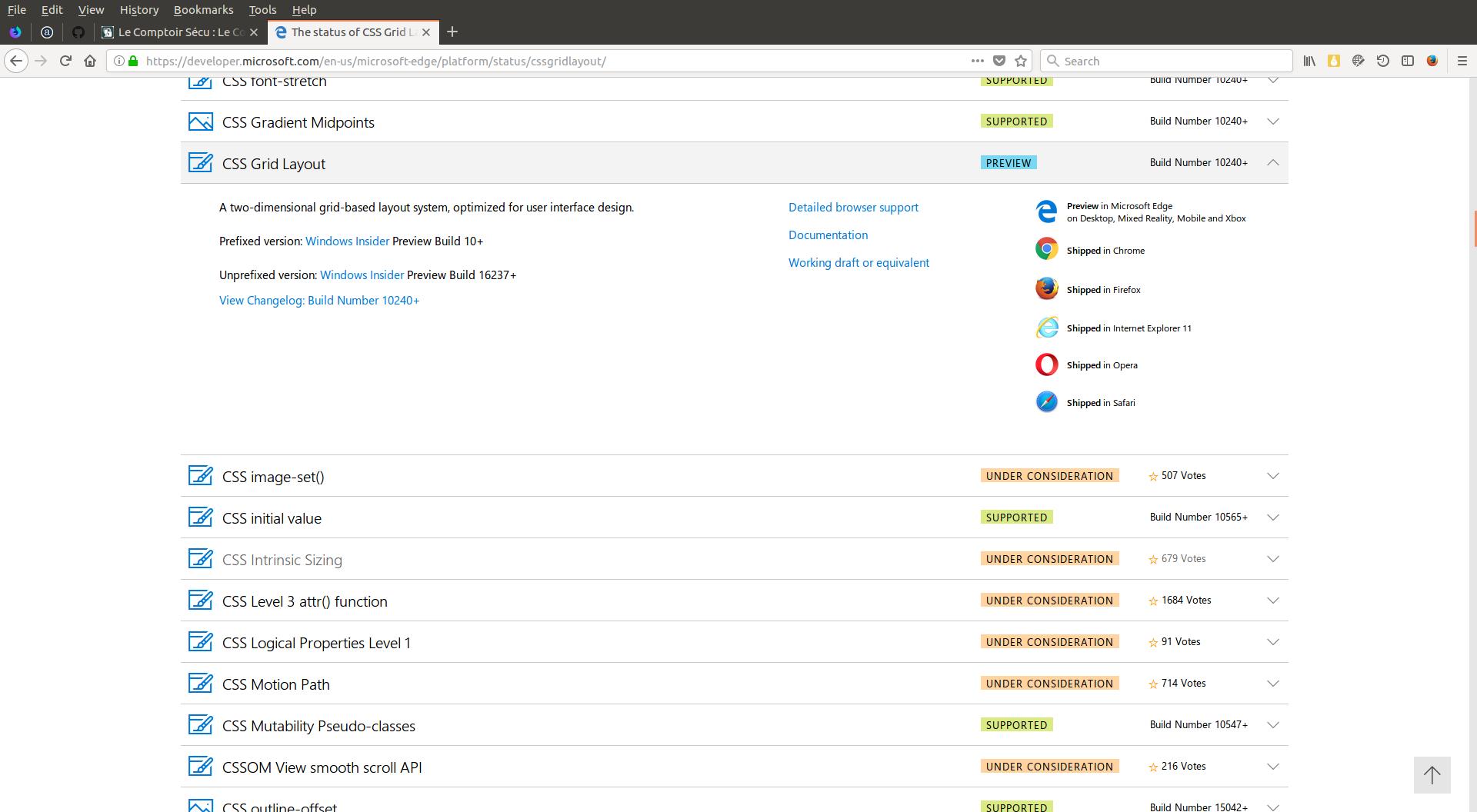1477x812 pixels.
Task: Open the Bookmarks menu
Action: [203, 10]
